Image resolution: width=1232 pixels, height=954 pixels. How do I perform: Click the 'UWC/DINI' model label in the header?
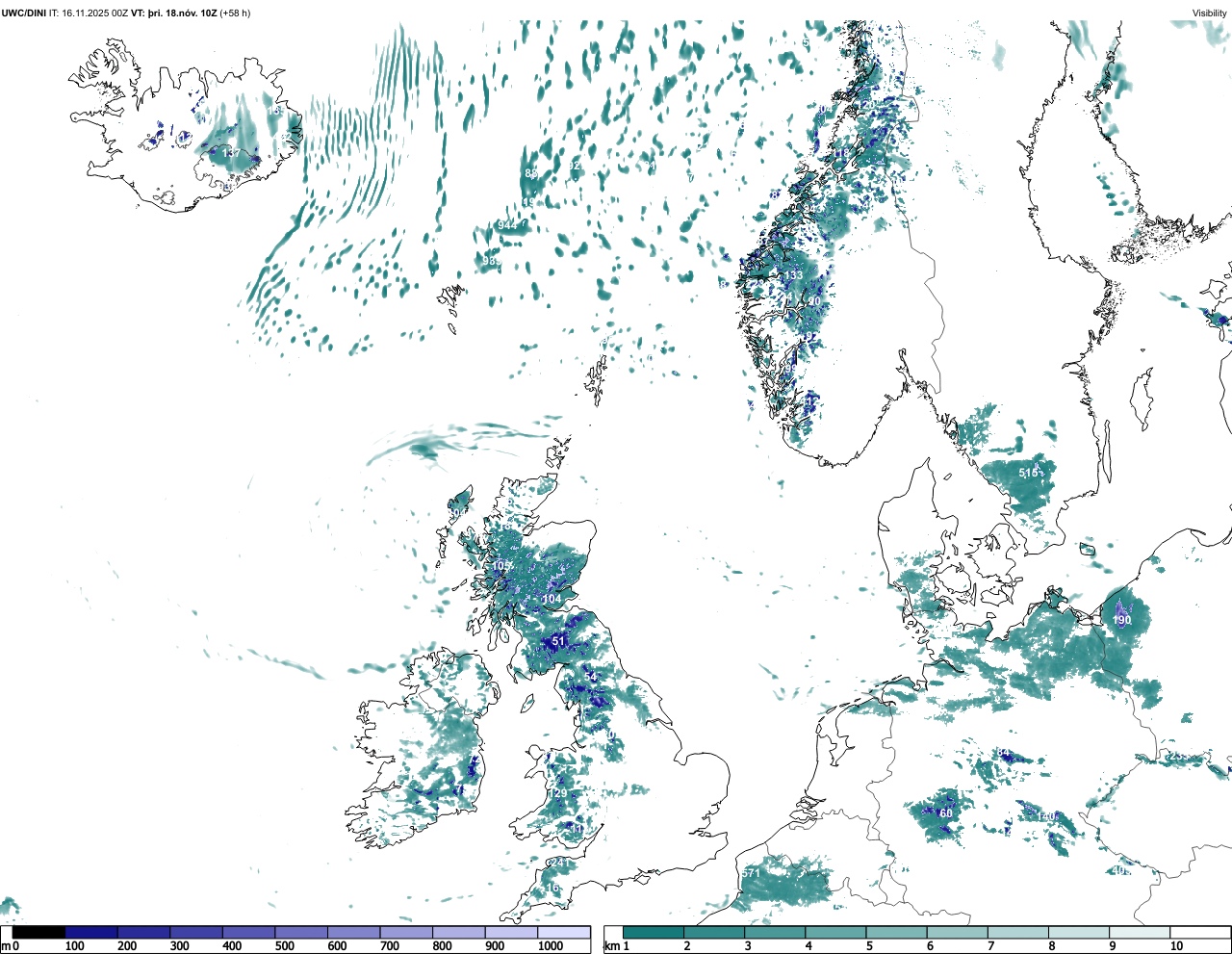pyautogui.click(x=24, y=13)
